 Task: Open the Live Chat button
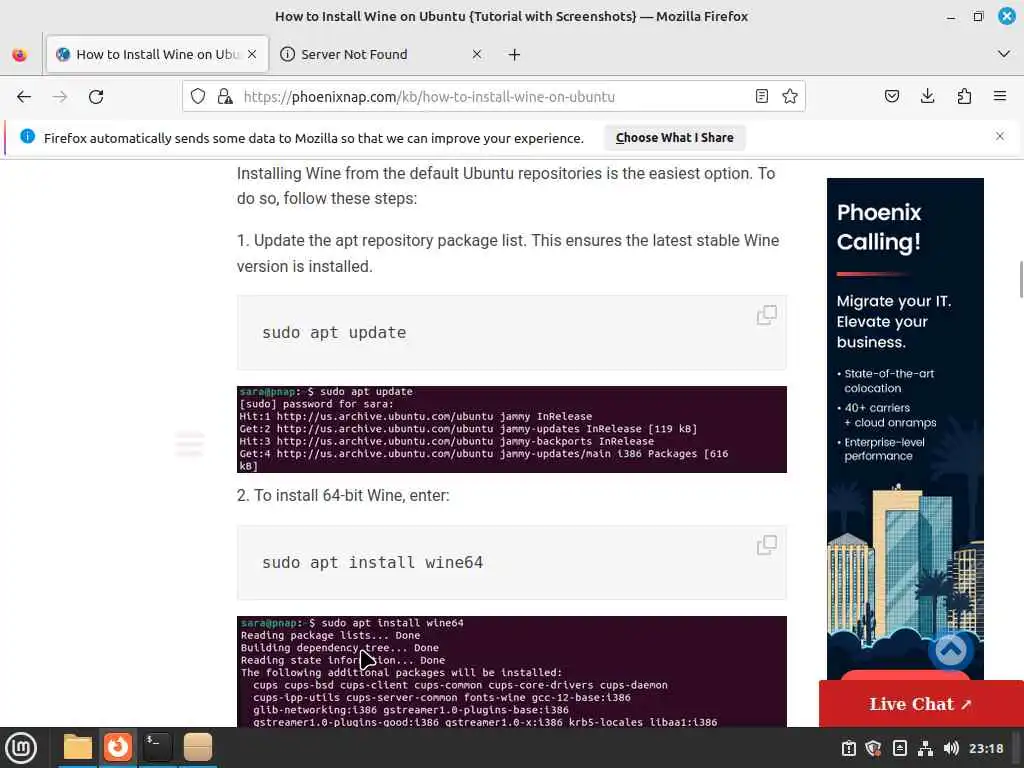point(921,704)
